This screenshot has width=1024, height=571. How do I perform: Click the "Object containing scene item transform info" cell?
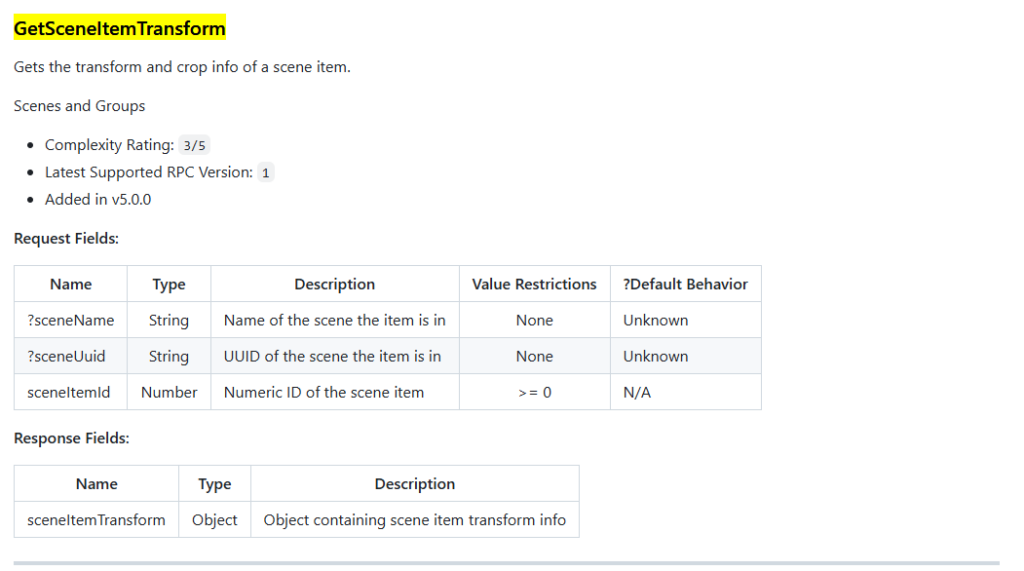pyautogui.click(x=414, y=520)
